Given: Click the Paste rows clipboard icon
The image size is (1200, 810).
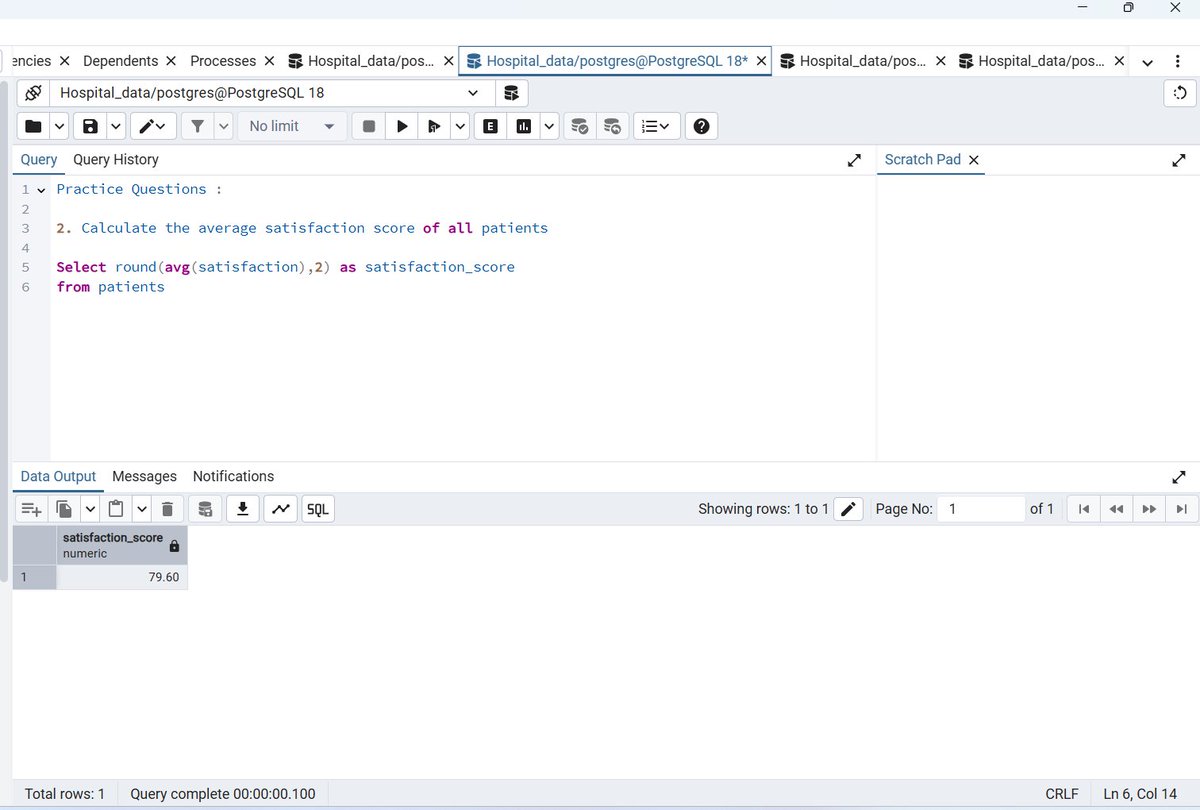Looking at the screenshot, I should pos(116,509).
